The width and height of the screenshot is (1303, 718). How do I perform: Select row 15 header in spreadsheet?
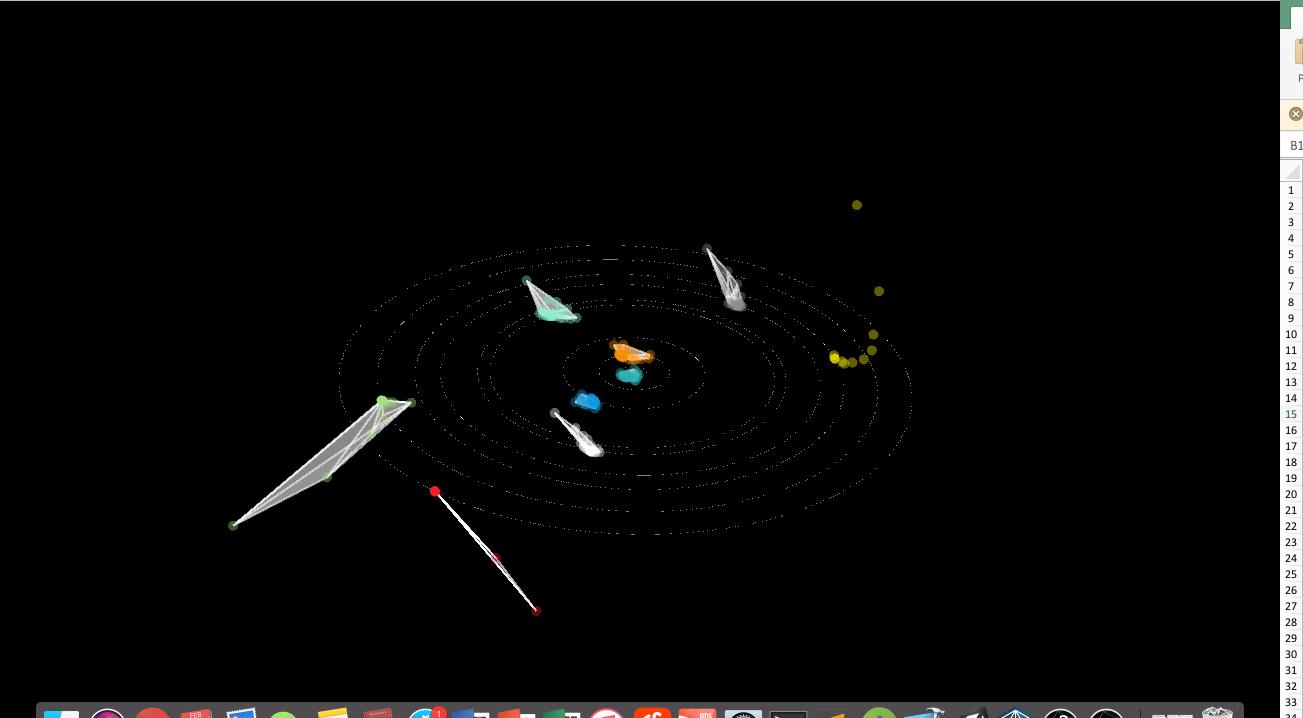point(1291,414)
